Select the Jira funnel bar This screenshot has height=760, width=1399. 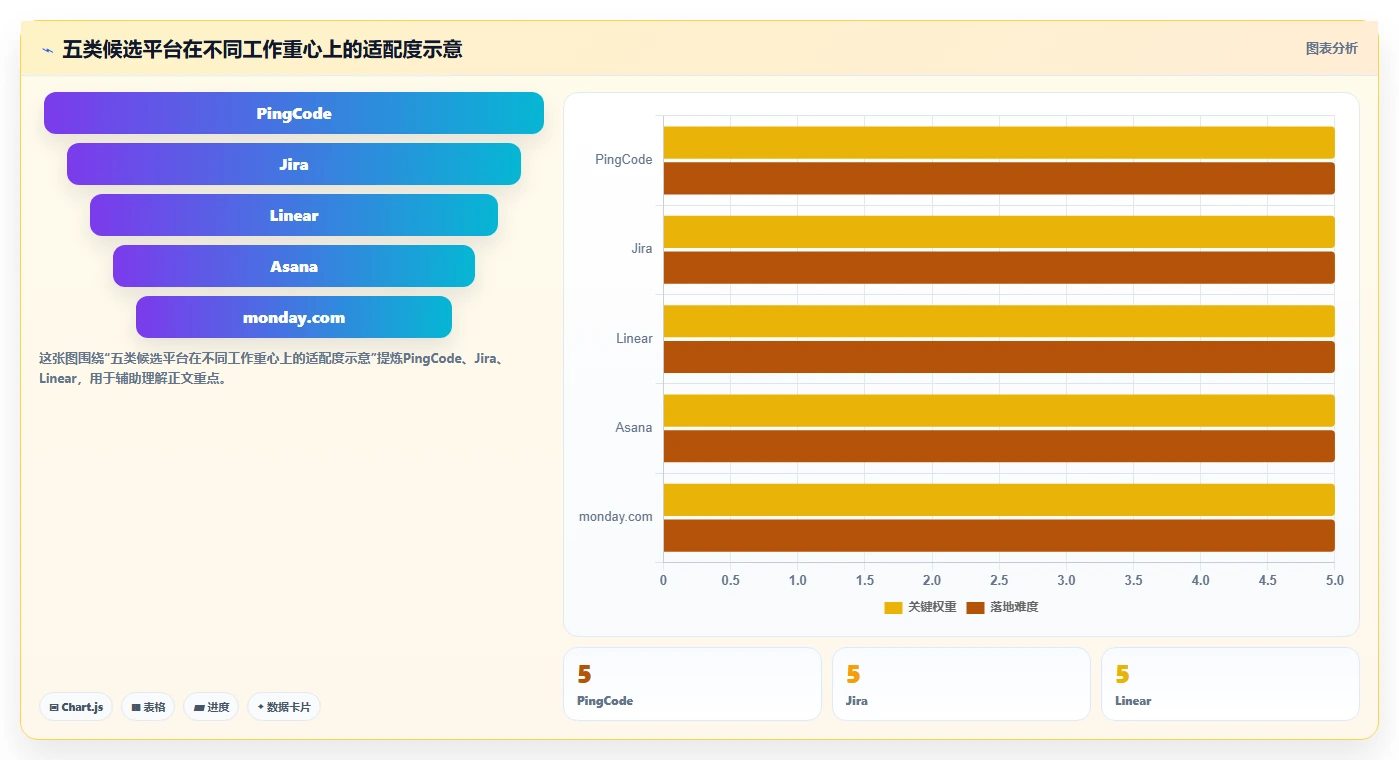point(294,164)
